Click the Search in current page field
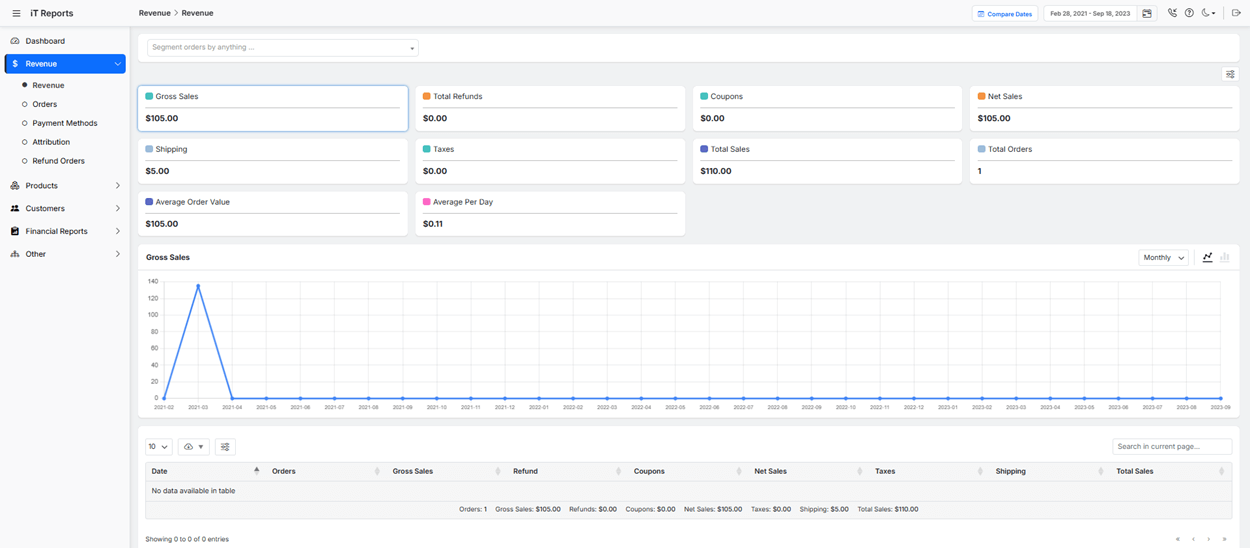This screenshot has height=548, width=1250. point(1171,446)
